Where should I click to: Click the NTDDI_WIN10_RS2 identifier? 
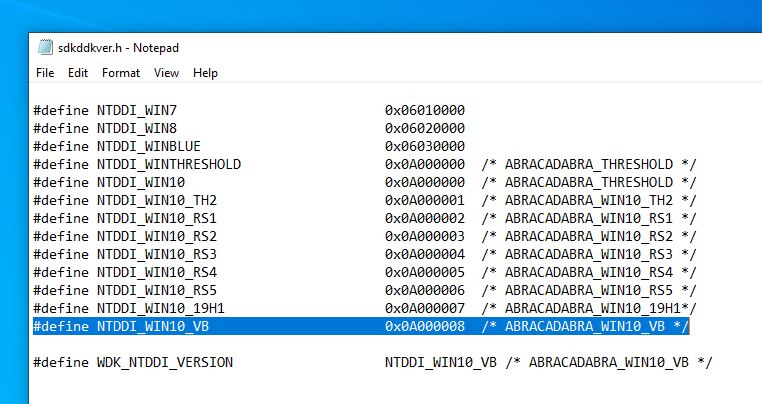point(156,236)
